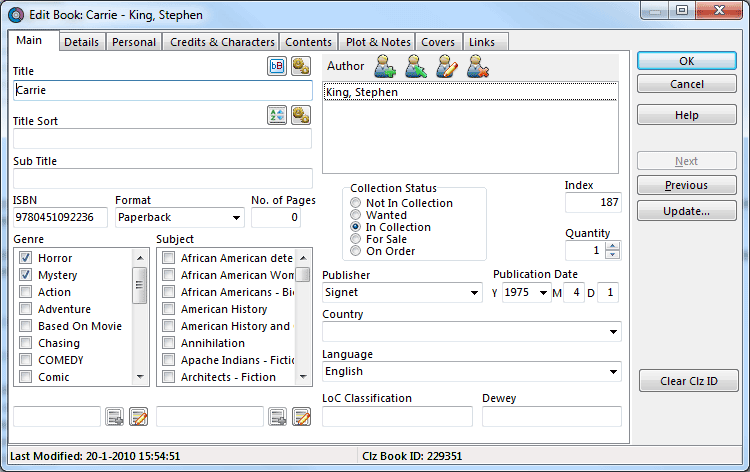
Task: Click the add genre icon below the Genre list
Action: point(114,417)
